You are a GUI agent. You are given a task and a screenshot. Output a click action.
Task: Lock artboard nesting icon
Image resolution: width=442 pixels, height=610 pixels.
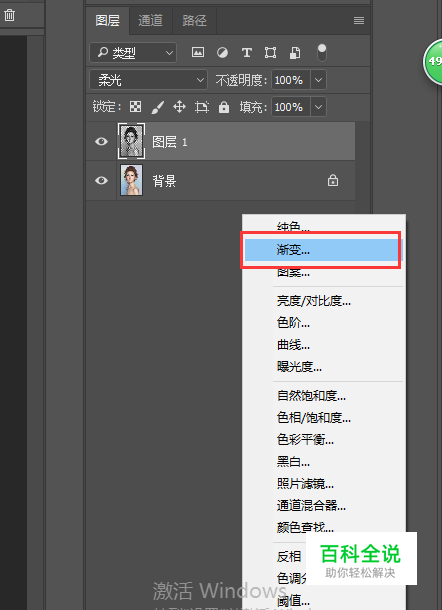(x=202, y=107)
